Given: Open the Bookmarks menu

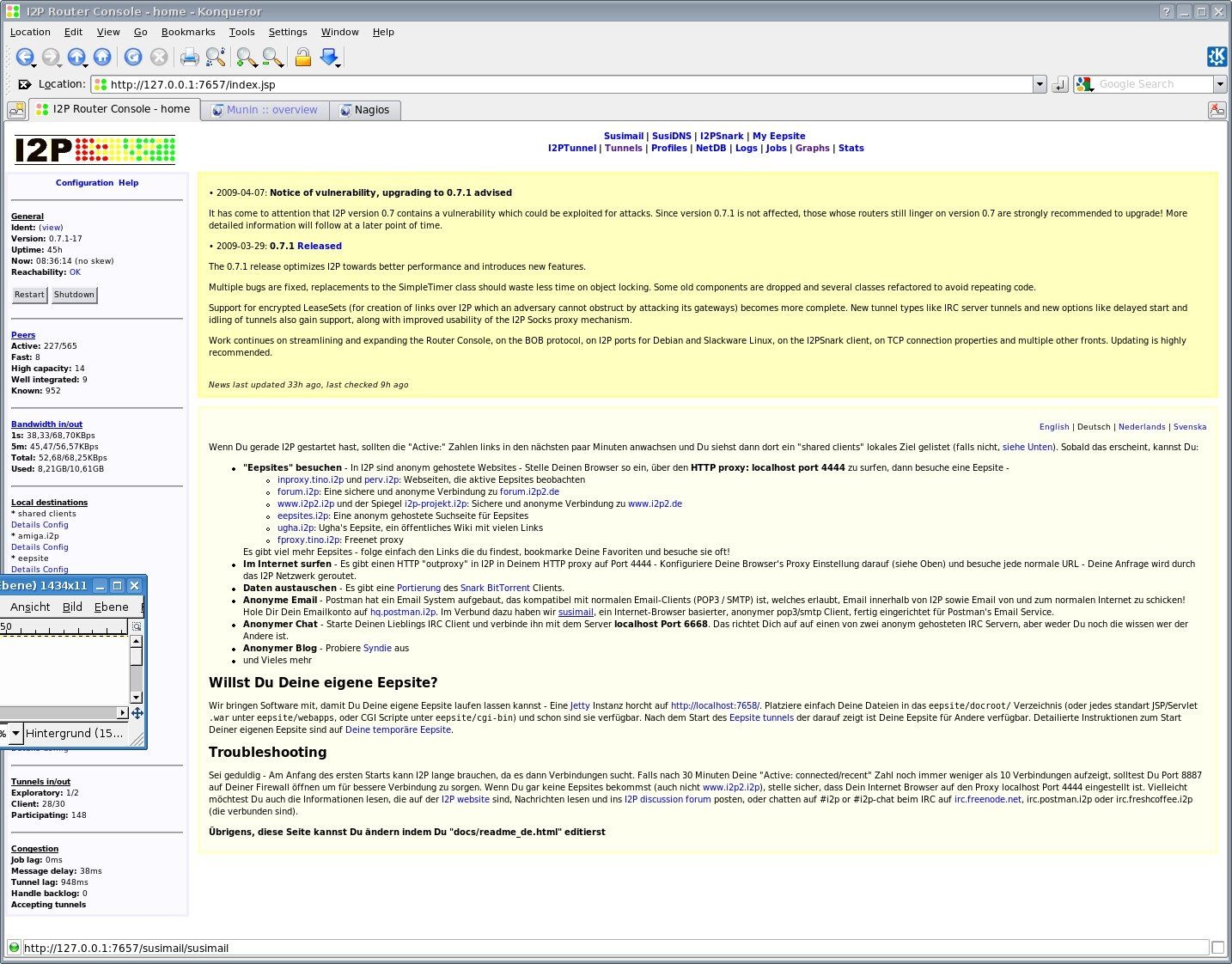Looking at the screenshot, I should [188, 32].
